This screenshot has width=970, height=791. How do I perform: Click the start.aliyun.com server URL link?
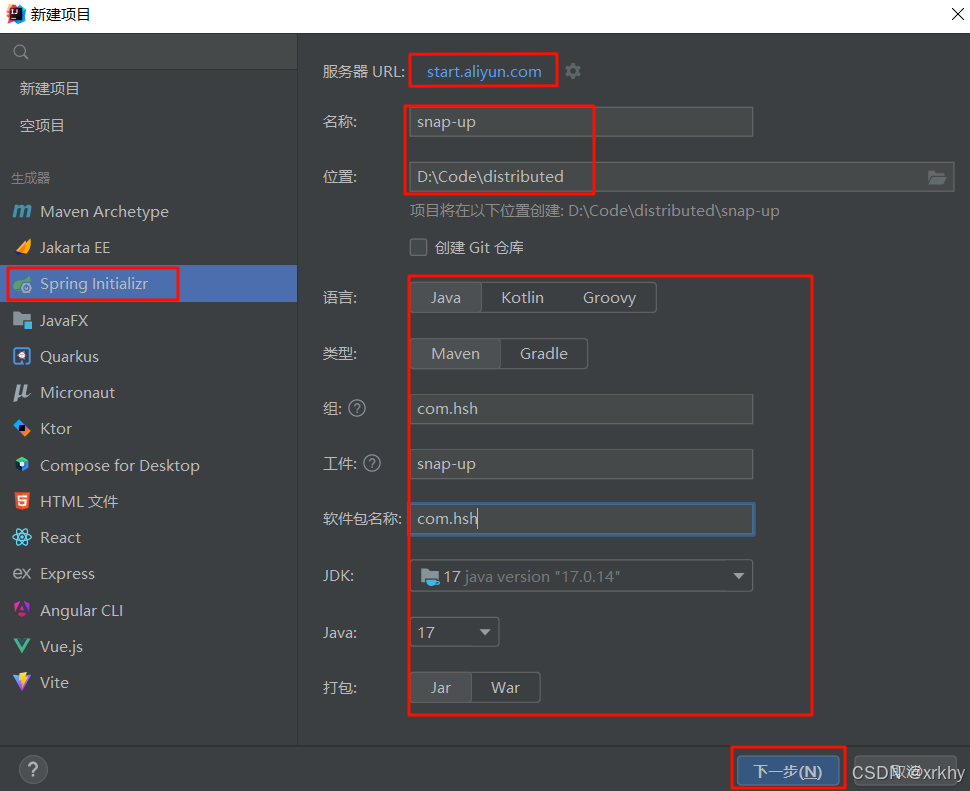pyautogui.click(x=484, y=72)
